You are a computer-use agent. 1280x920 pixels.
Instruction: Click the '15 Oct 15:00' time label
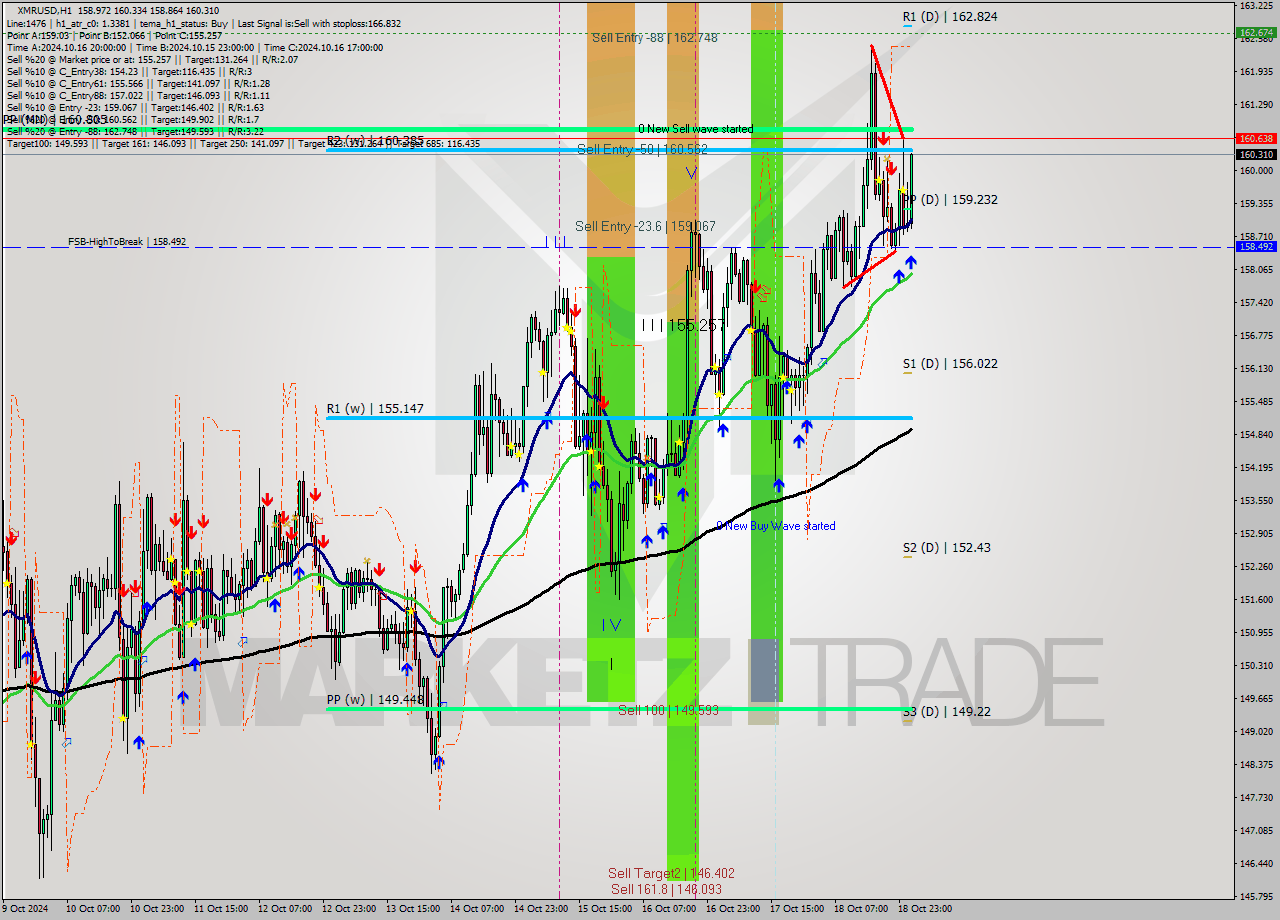605,909
